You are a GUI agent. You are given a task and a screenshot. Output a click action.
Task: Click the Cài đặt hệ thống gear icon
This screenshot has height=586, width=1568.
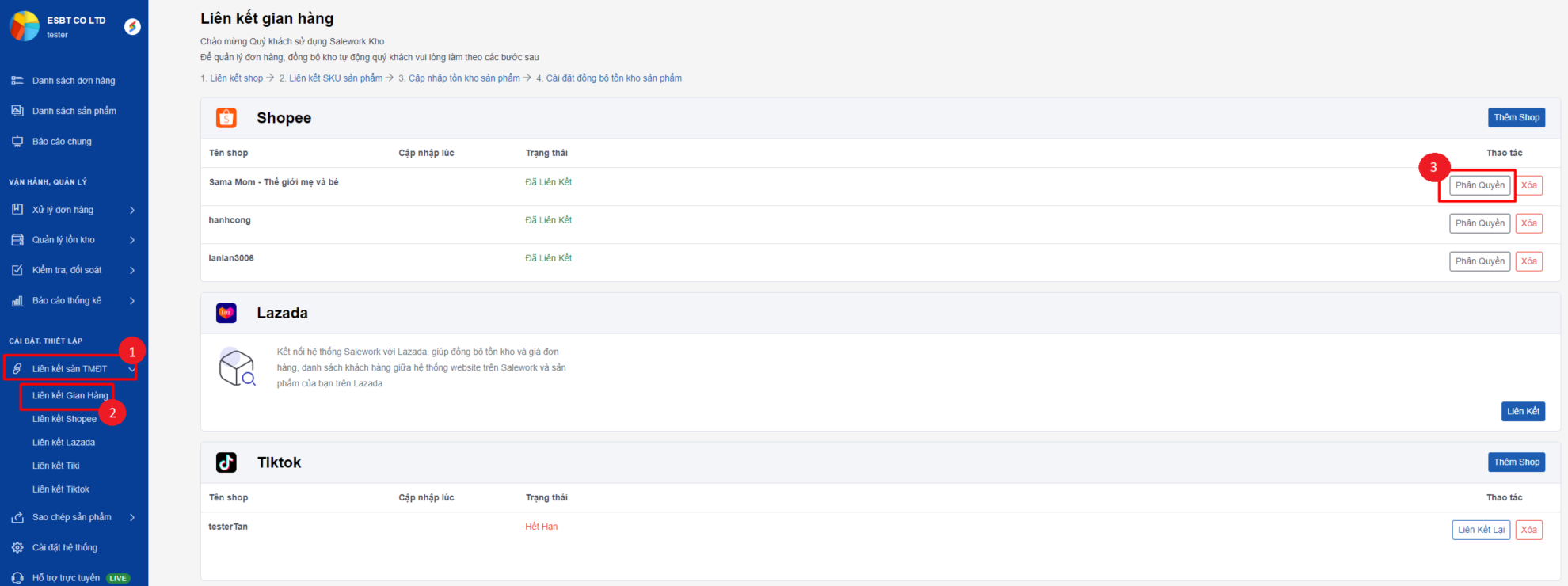(17, 547)
